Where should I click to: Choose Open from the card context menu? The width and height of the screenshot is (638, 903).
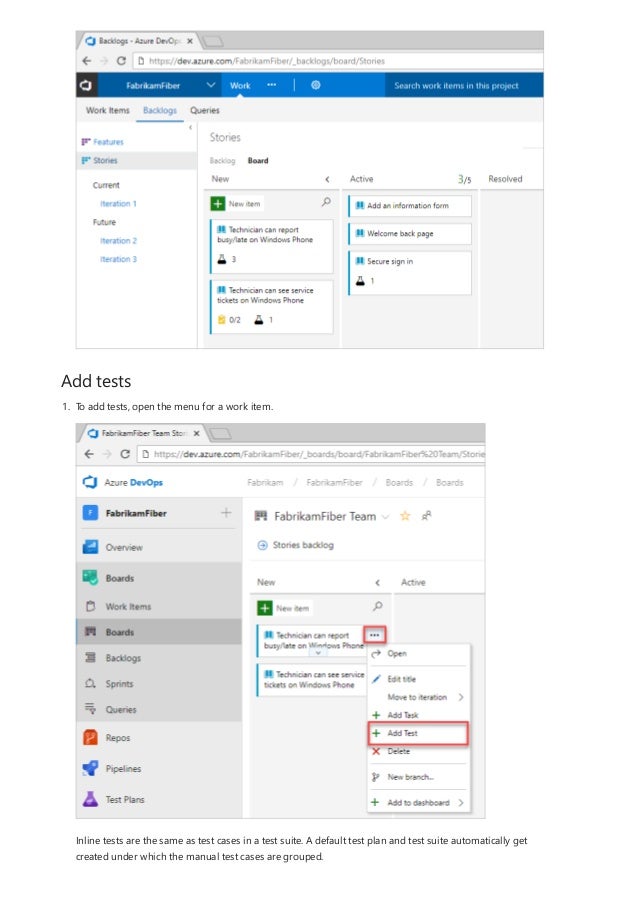click(419, 654)
